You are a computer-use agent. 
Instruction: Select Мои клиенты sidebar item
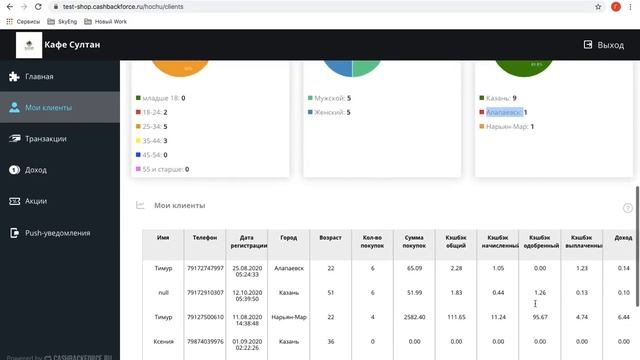pyautogui.click(x=60, y=107)
